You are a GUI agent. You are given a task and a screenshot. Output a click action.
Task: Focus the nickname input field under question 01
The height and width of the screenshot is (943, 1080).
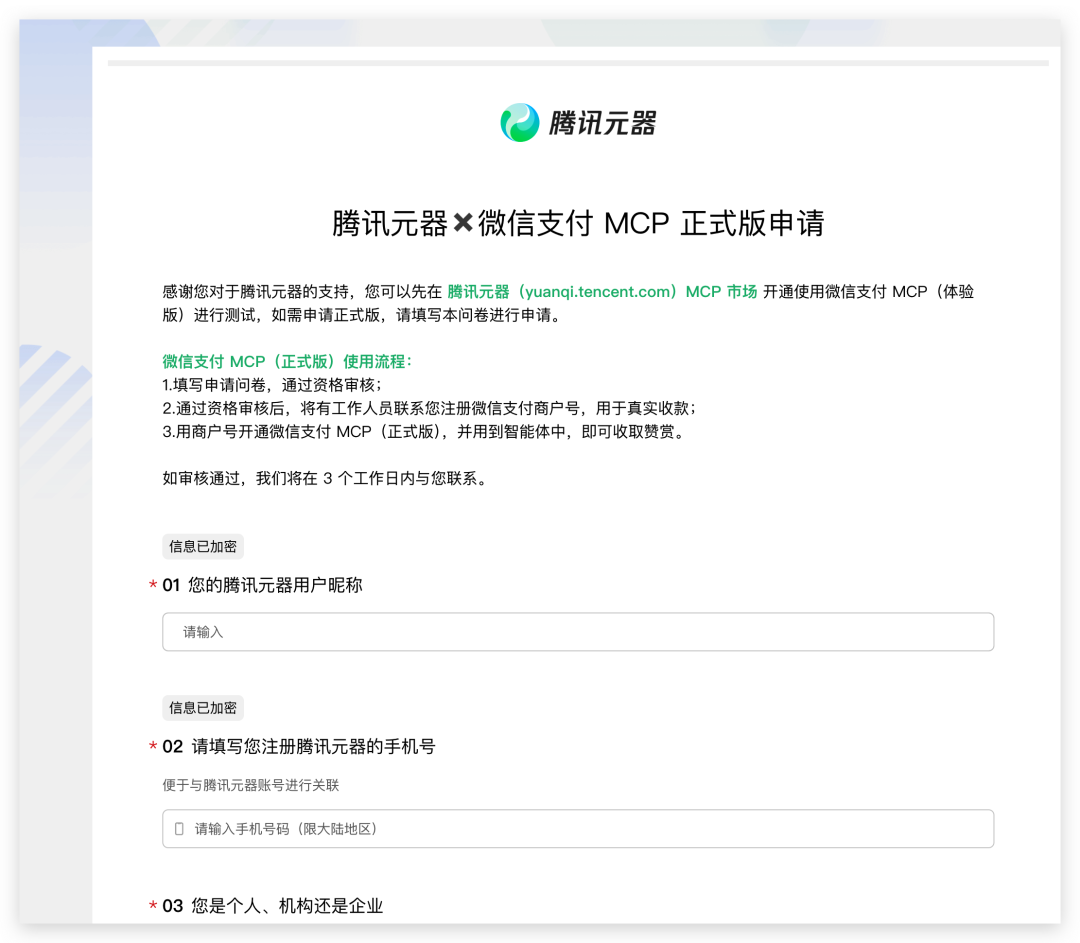coord(577,631)
